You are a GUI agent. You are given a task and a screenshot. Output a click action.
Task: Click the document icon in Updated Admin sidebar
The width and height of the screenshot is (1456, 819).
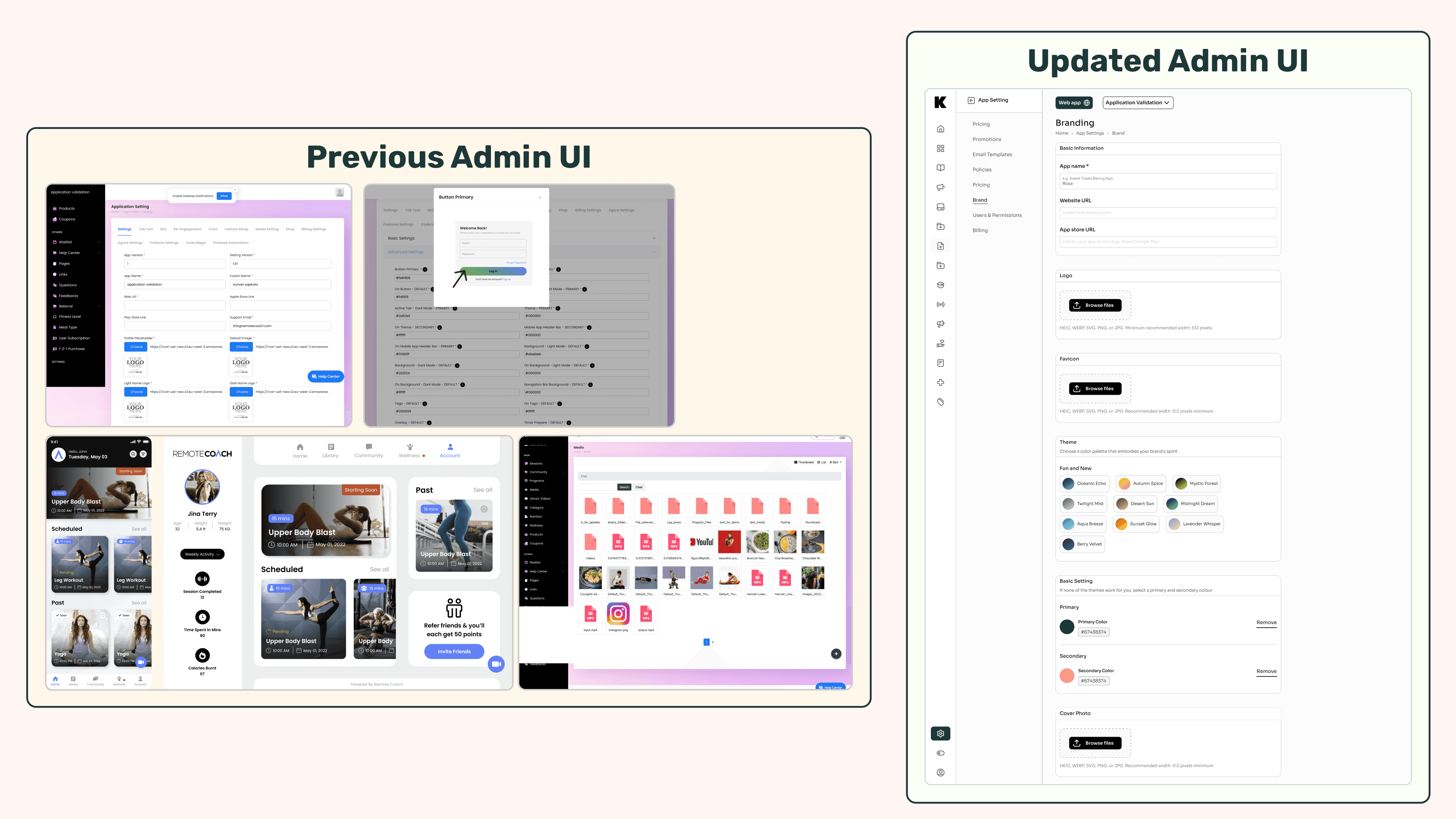[940, 363]
